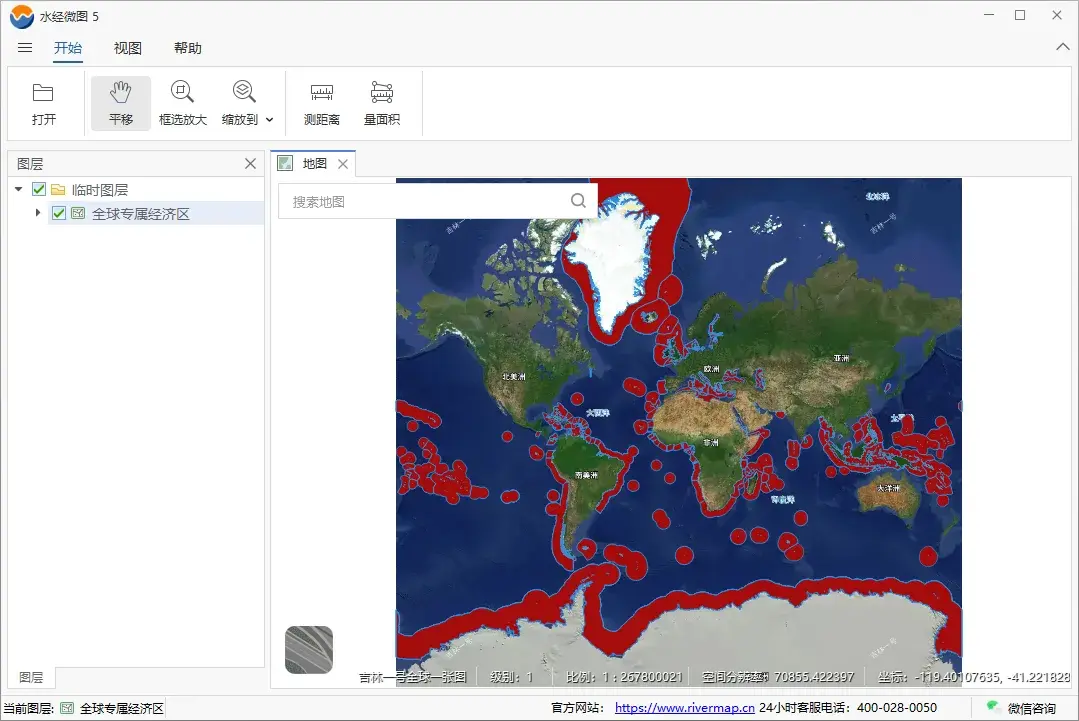Open the hamburger menu icon
Image resolution: width=1079 pixels, height=721 pixels.
(x=25, y=47)
